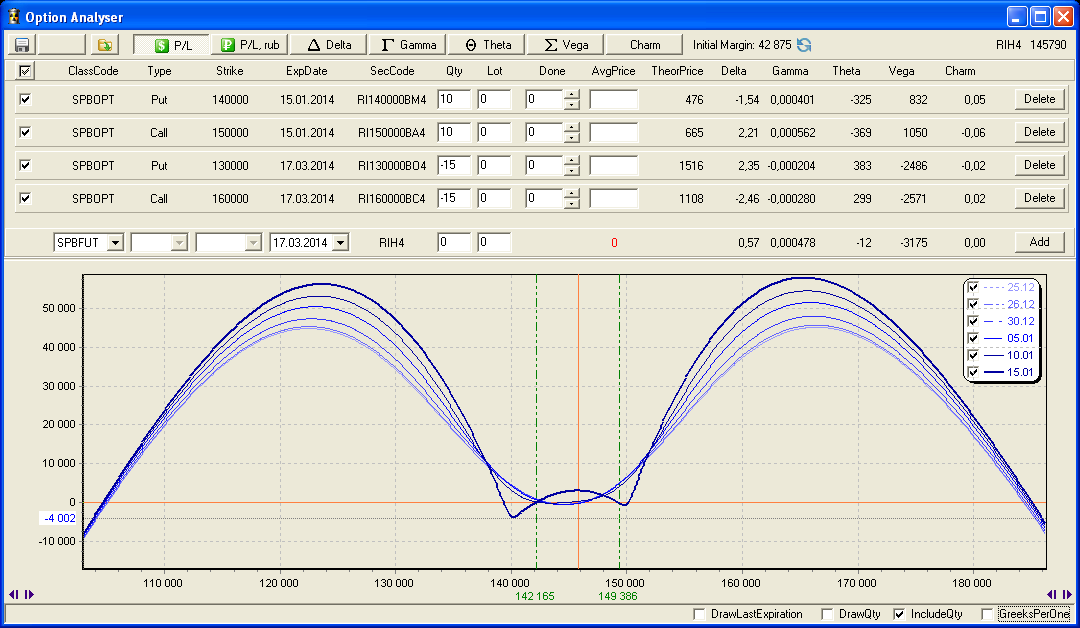Image resolution: width=1080 pixels, height=628 pixels.
Task: Click the open folder icon in toolbar
Action: (105, 45)
